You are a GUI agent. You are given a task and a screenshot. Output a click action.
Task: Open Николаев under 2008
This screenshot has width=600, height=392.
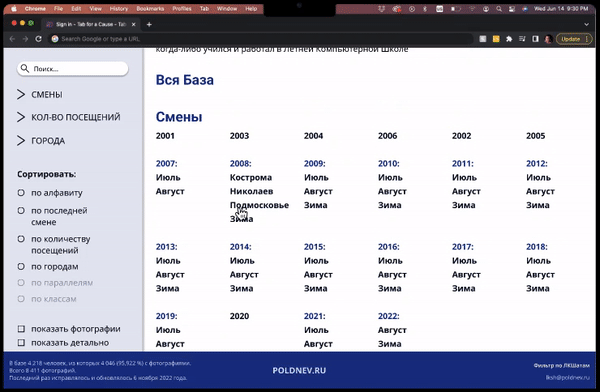(251, 191)
